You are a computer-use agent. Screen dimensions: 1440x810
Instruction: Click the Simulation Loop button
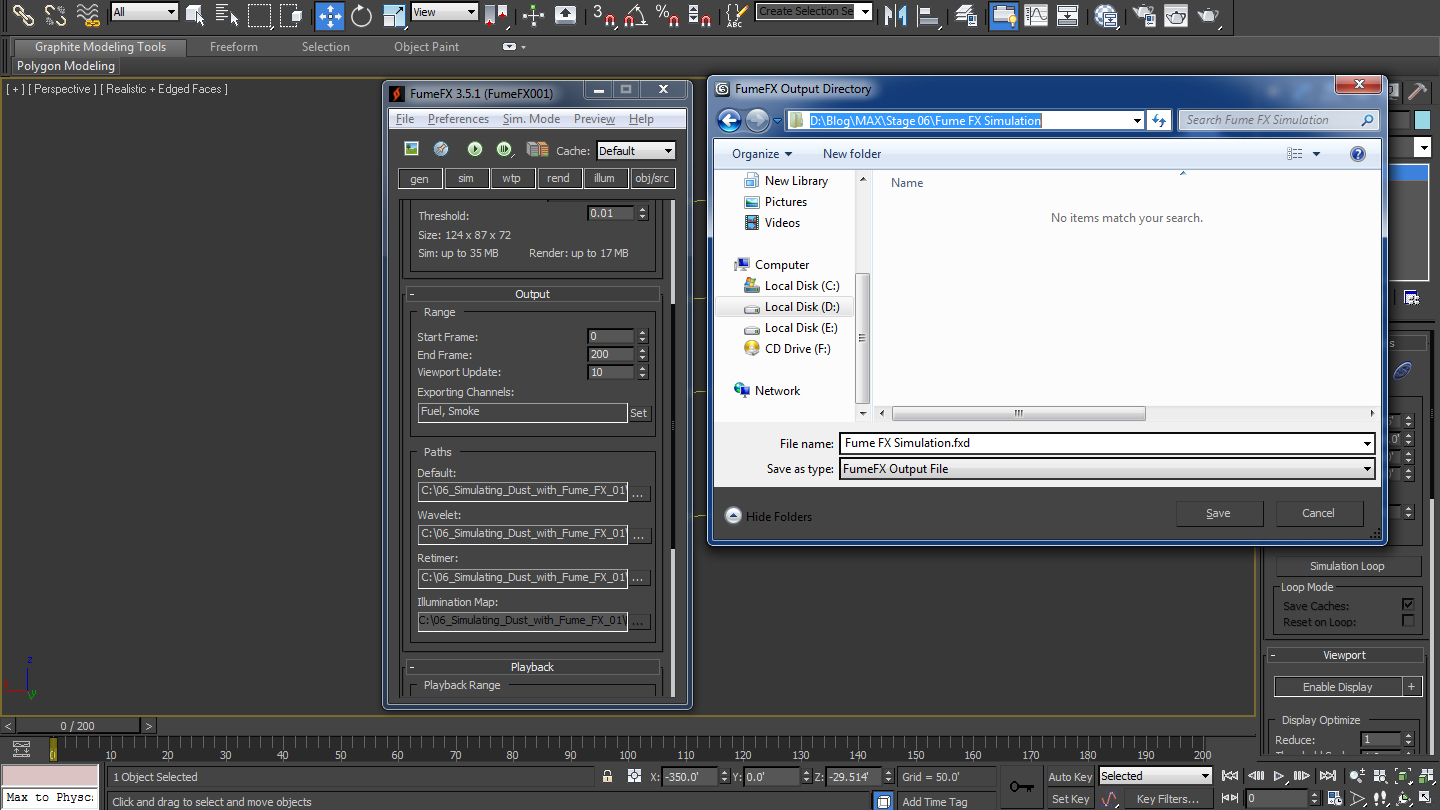pyautogui.click(x=1347, y=566)
